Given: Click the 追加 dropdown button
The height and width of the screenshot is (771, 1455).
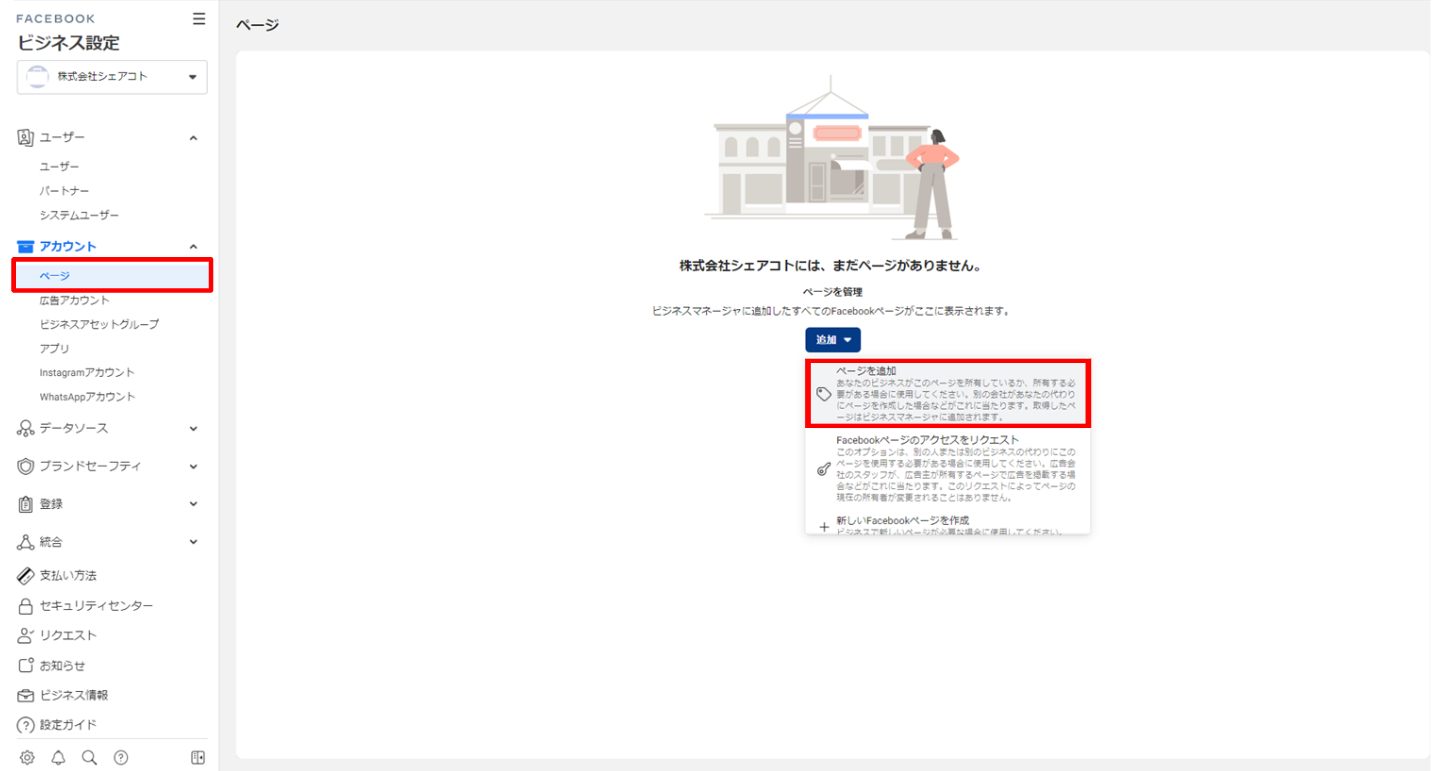Looking at the screenshot, I should 833,340.
